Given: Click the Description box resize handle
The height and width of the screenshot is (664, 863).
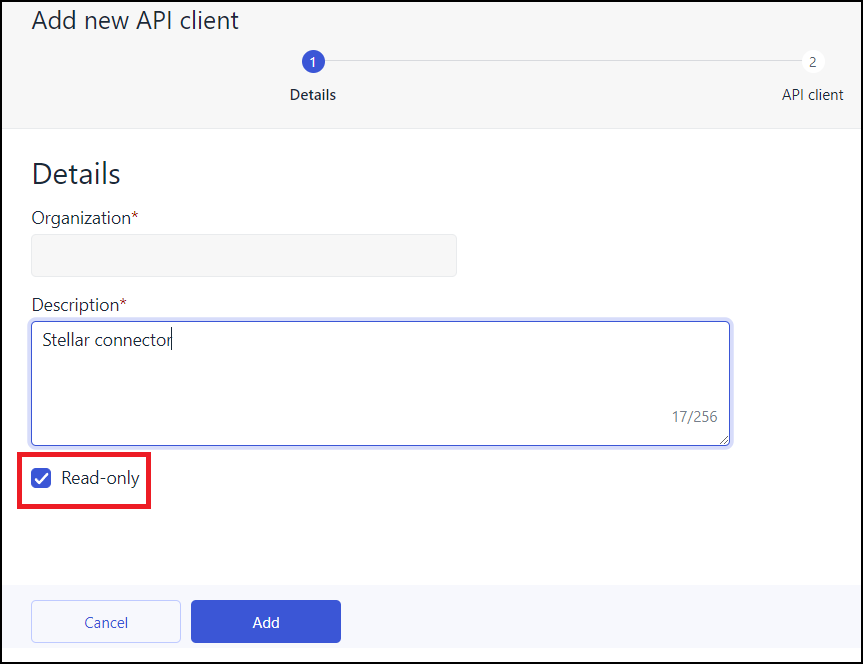Looking at the screenshot, I should click(723, 439).
